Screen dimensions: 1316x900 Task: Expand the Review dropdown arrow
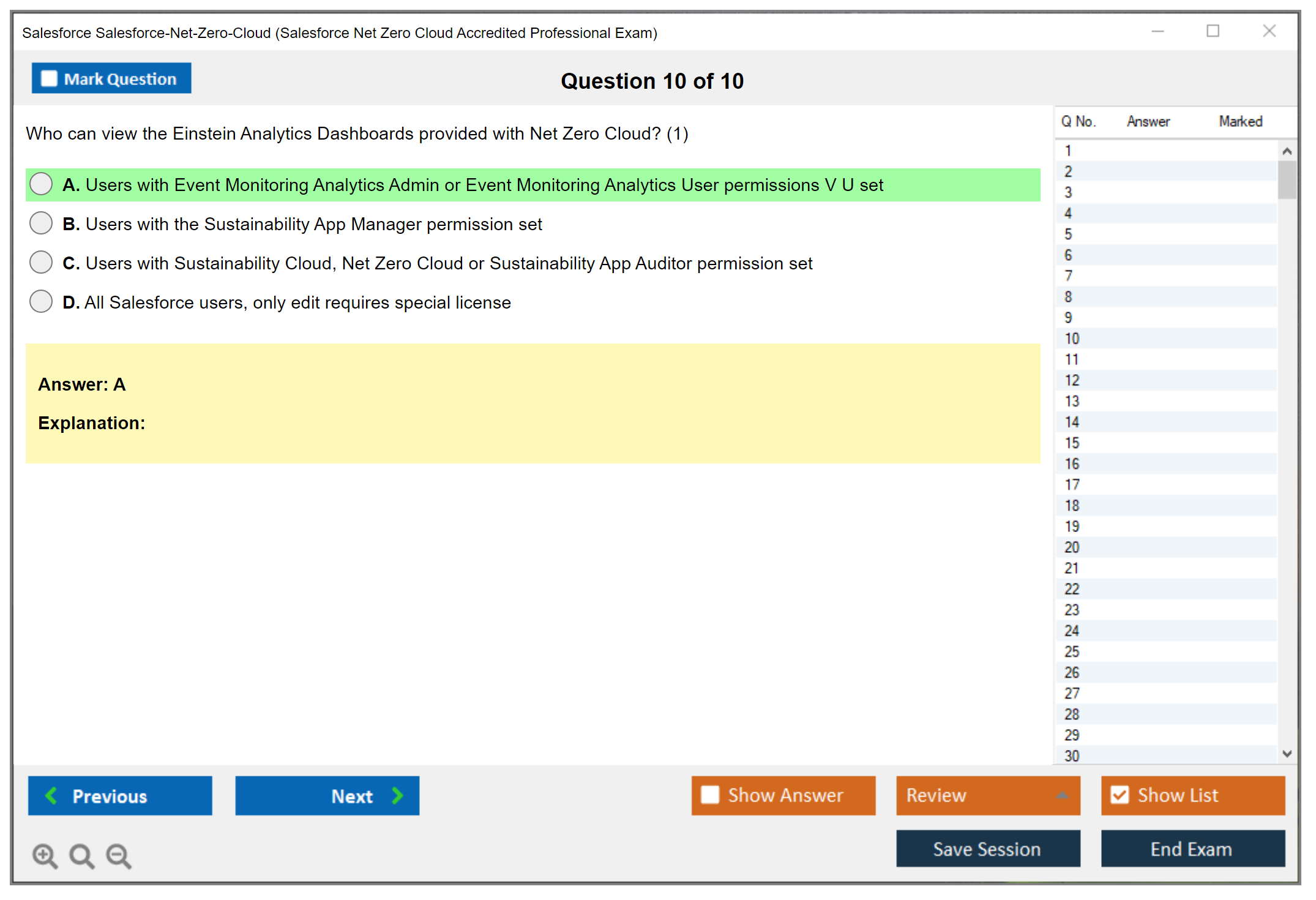pyautogui.click(x=1062, y=795)
